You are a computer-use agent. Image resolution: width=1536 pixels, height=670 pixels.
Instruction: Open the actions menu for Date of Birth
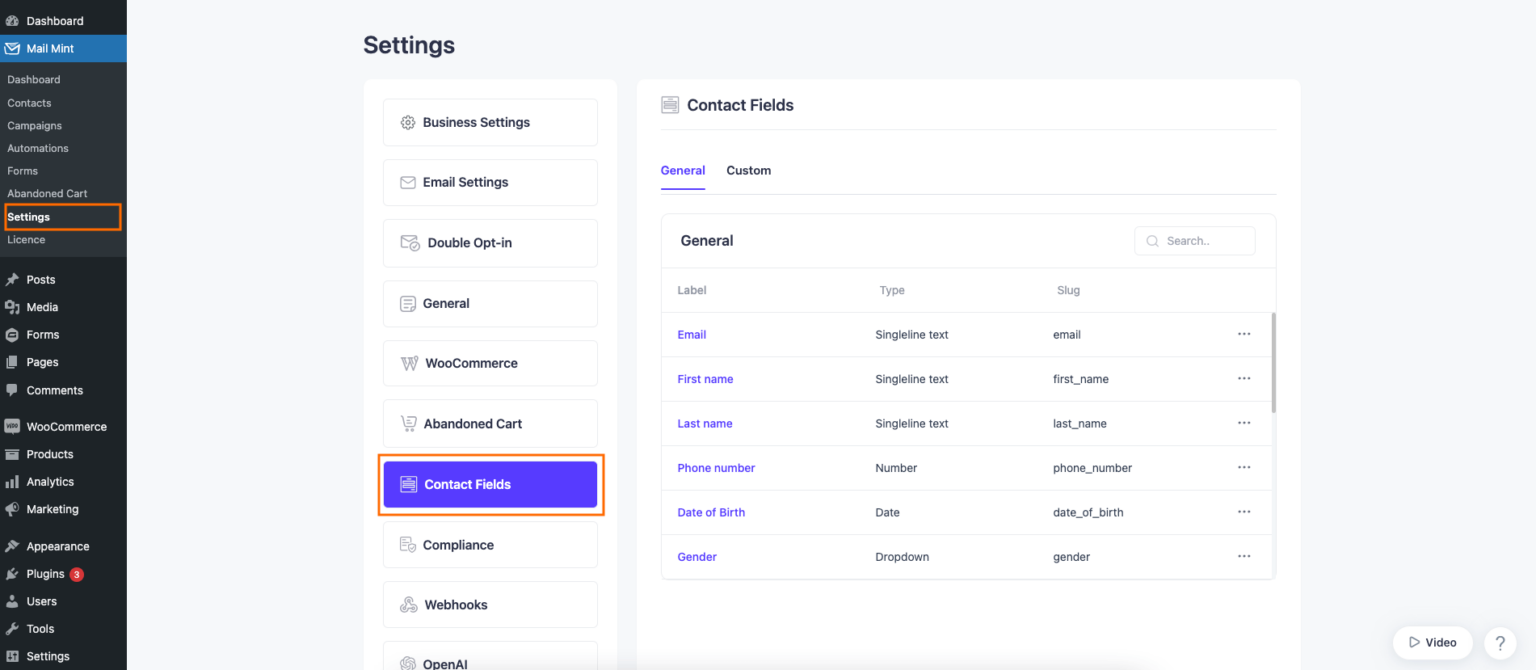coord(1244,512)
